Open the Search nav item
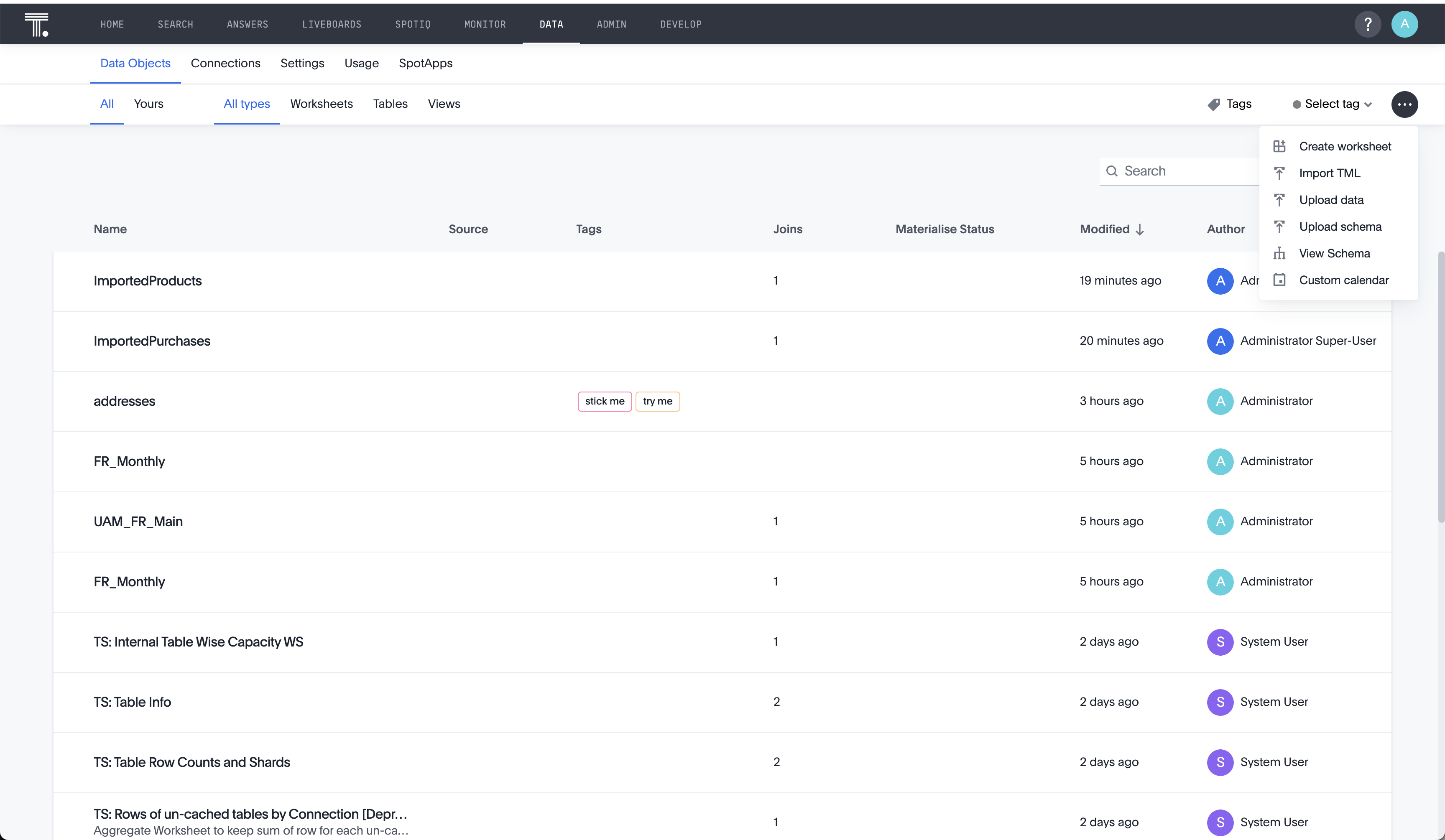 click(176, 24)
